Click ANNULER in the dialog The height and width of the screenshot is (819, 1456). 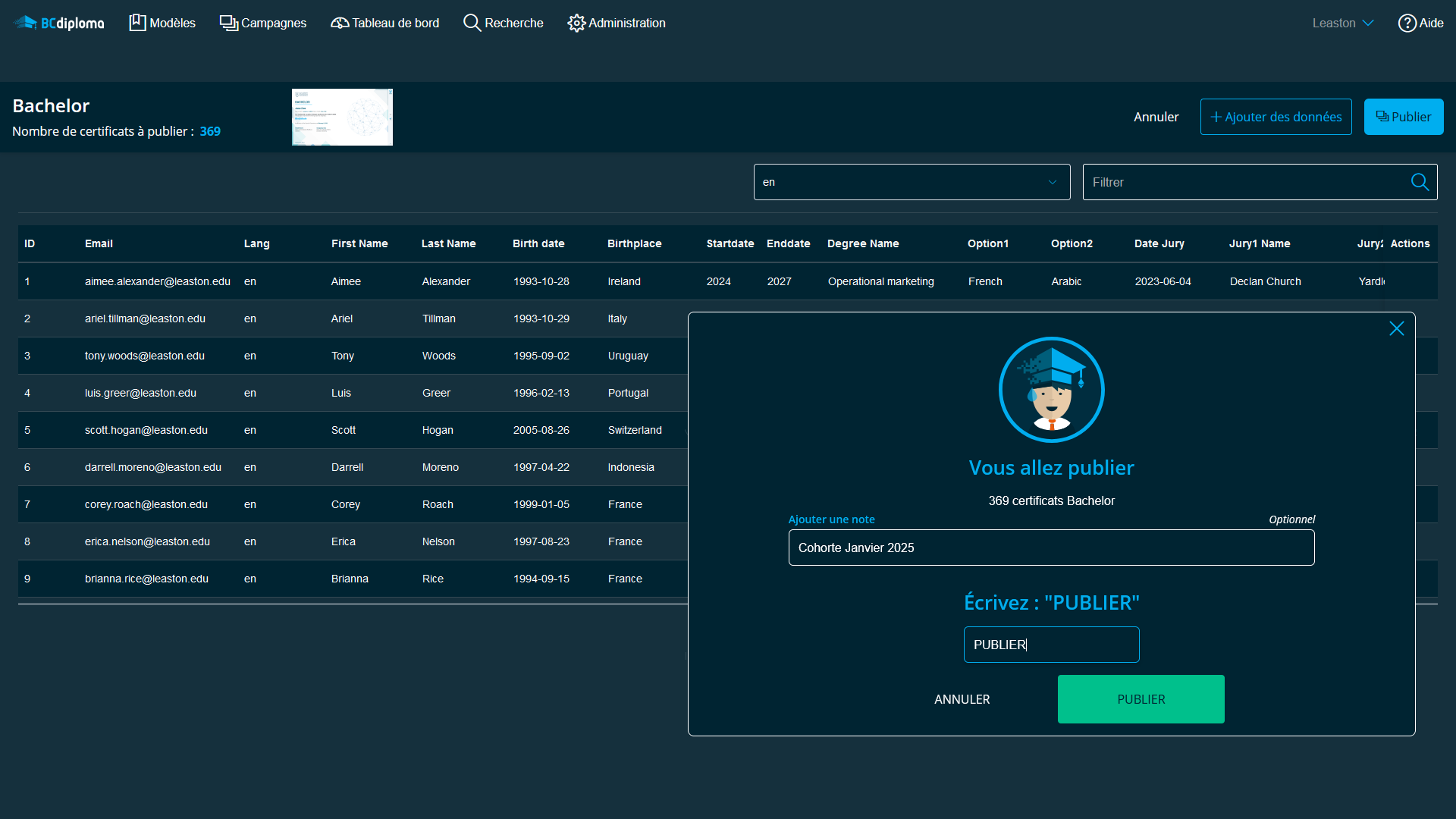coord(962,699)
